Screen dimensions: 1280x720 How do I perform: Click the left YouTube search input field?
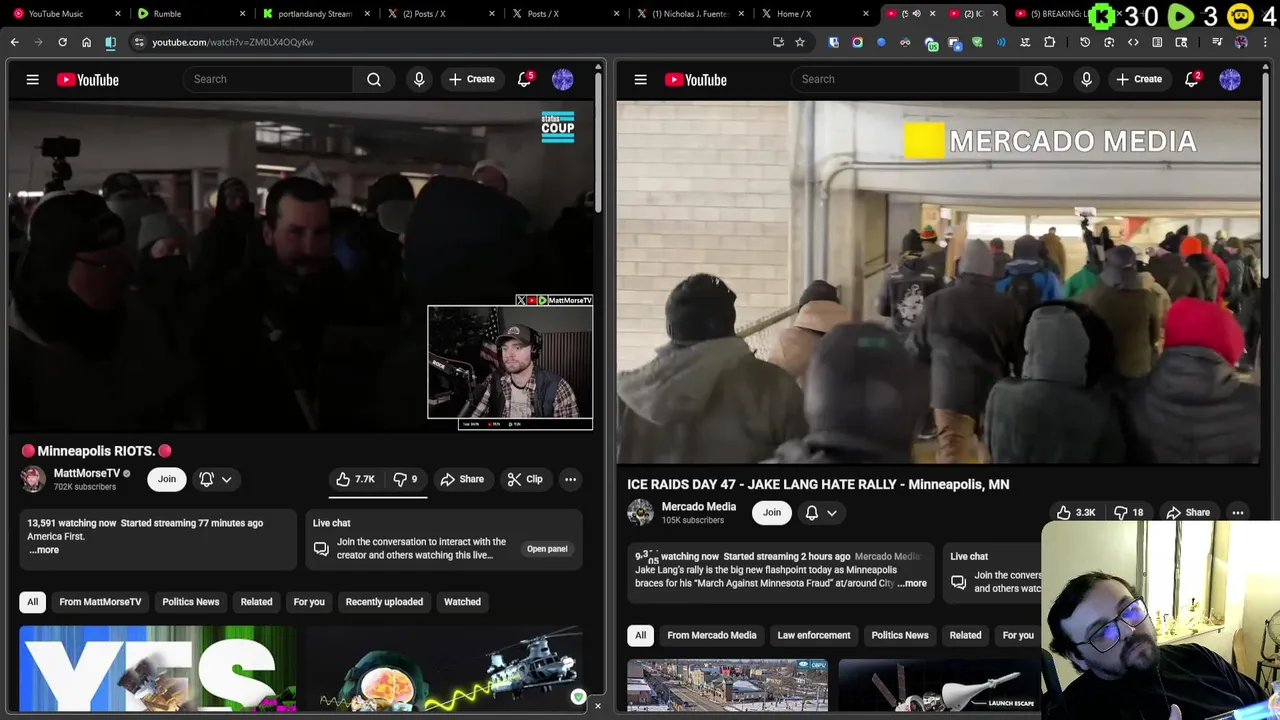click(x=268, y=79)
